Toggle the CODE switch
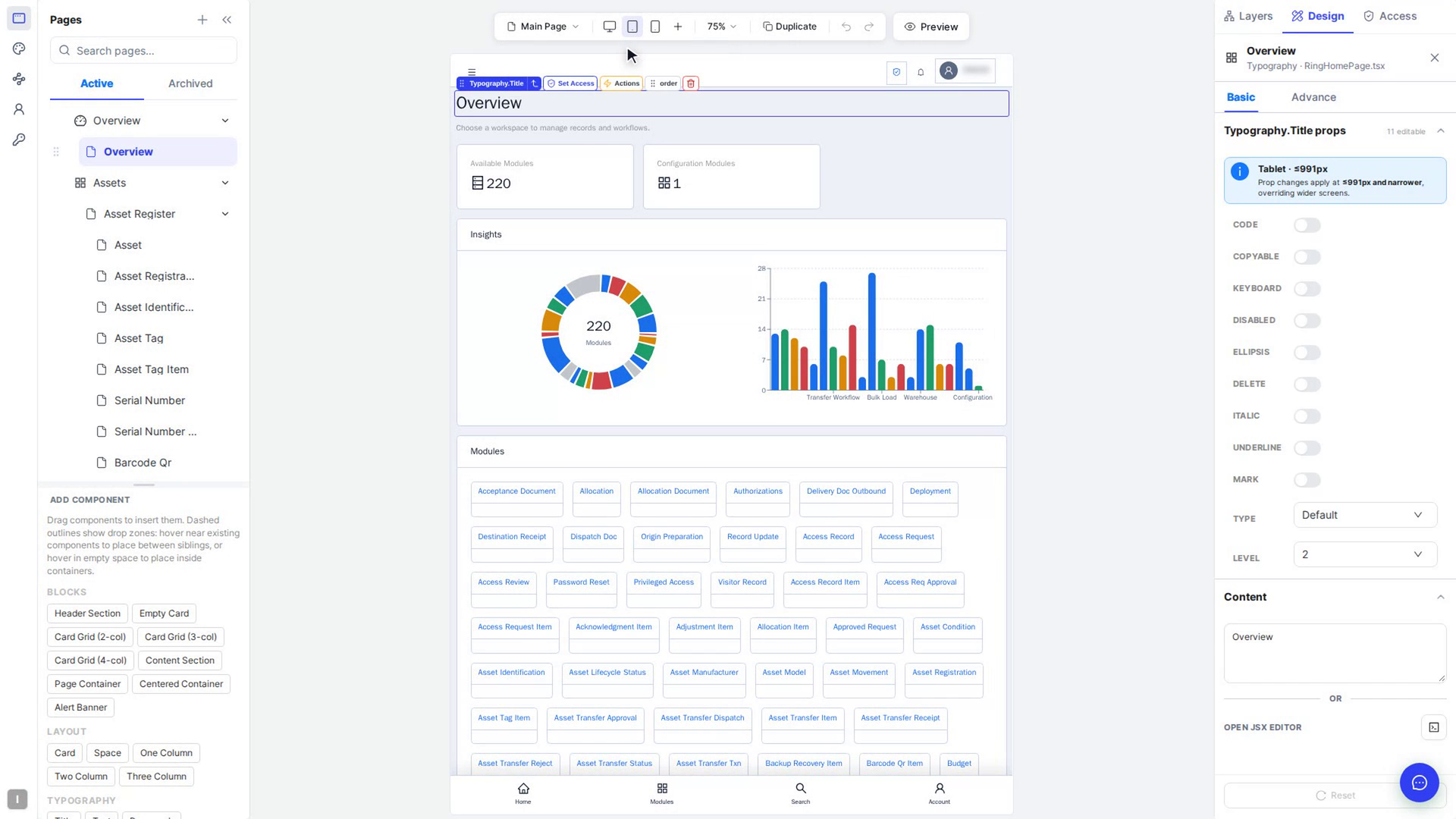The width and height of the screenshot is (1456, 819). 1307,225
